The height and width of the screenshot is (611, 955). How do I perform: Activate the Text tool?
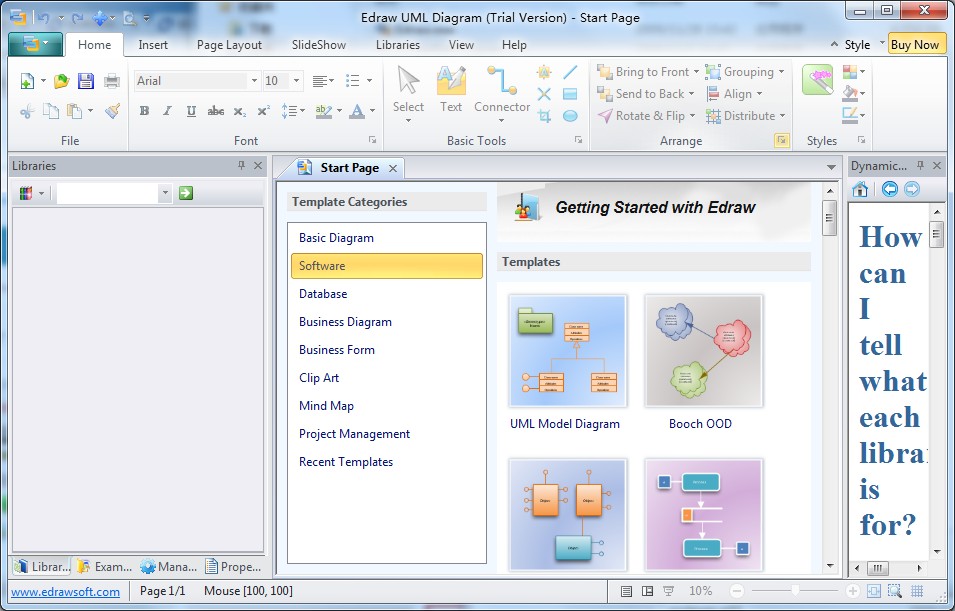451,90
